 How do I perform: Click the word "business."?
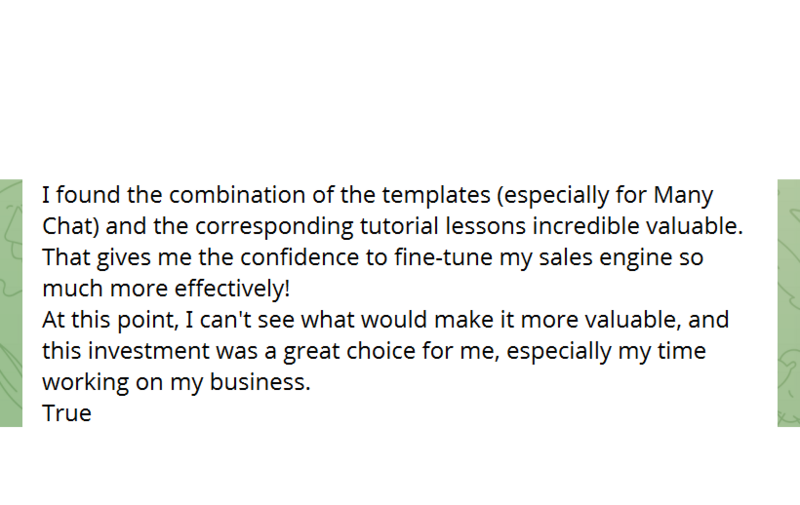point(260,382)
